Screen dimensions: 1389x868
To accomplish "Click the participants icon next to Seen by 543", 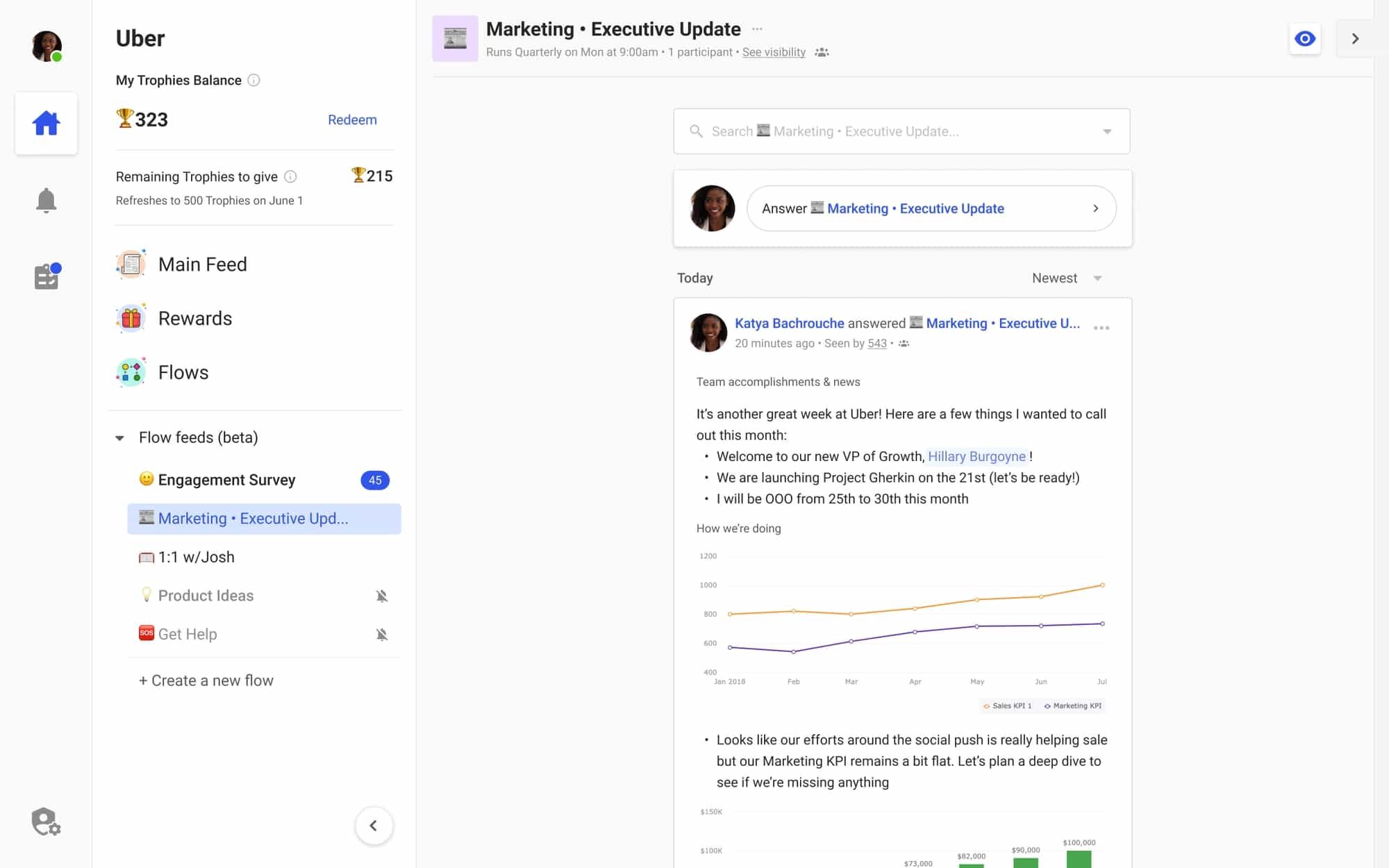I will point(902,343).
